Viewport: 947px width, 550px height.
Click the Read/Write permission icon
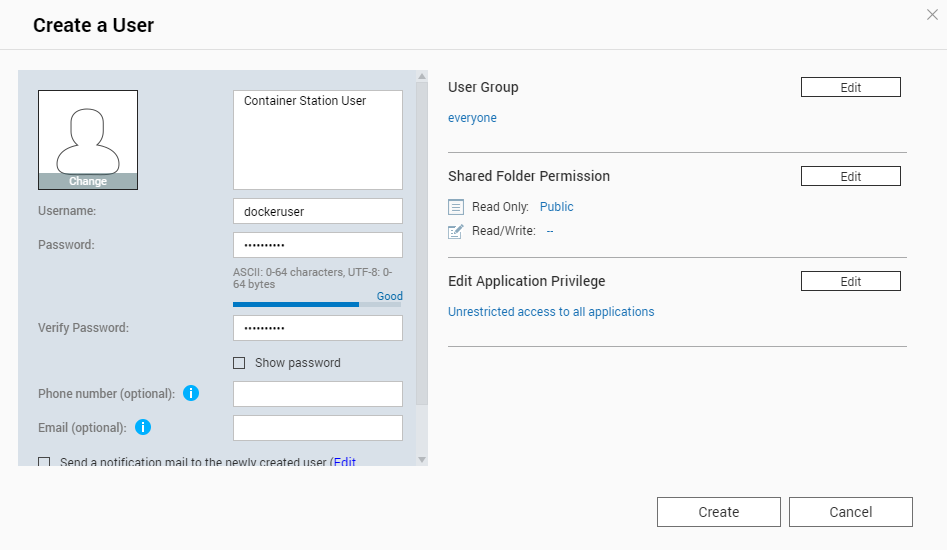tap(456, 231)
